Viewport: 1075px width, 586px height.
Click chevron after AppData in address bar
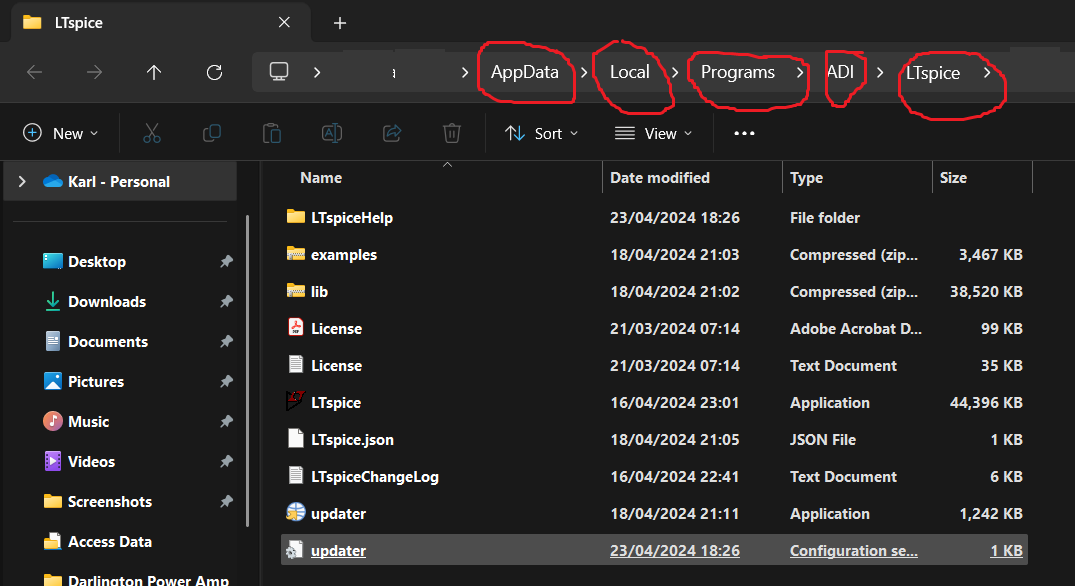(x=583, y=72)
